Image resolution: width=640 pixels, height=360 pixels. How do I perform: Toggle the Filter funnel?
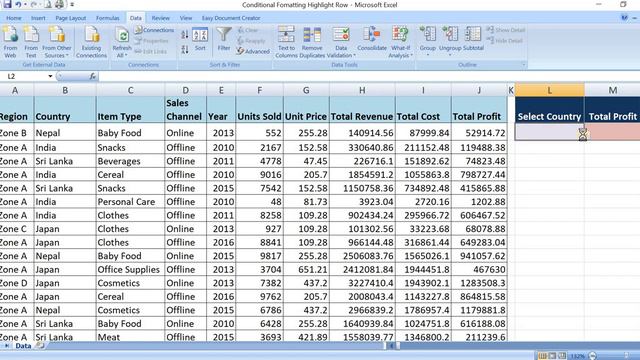224,39
